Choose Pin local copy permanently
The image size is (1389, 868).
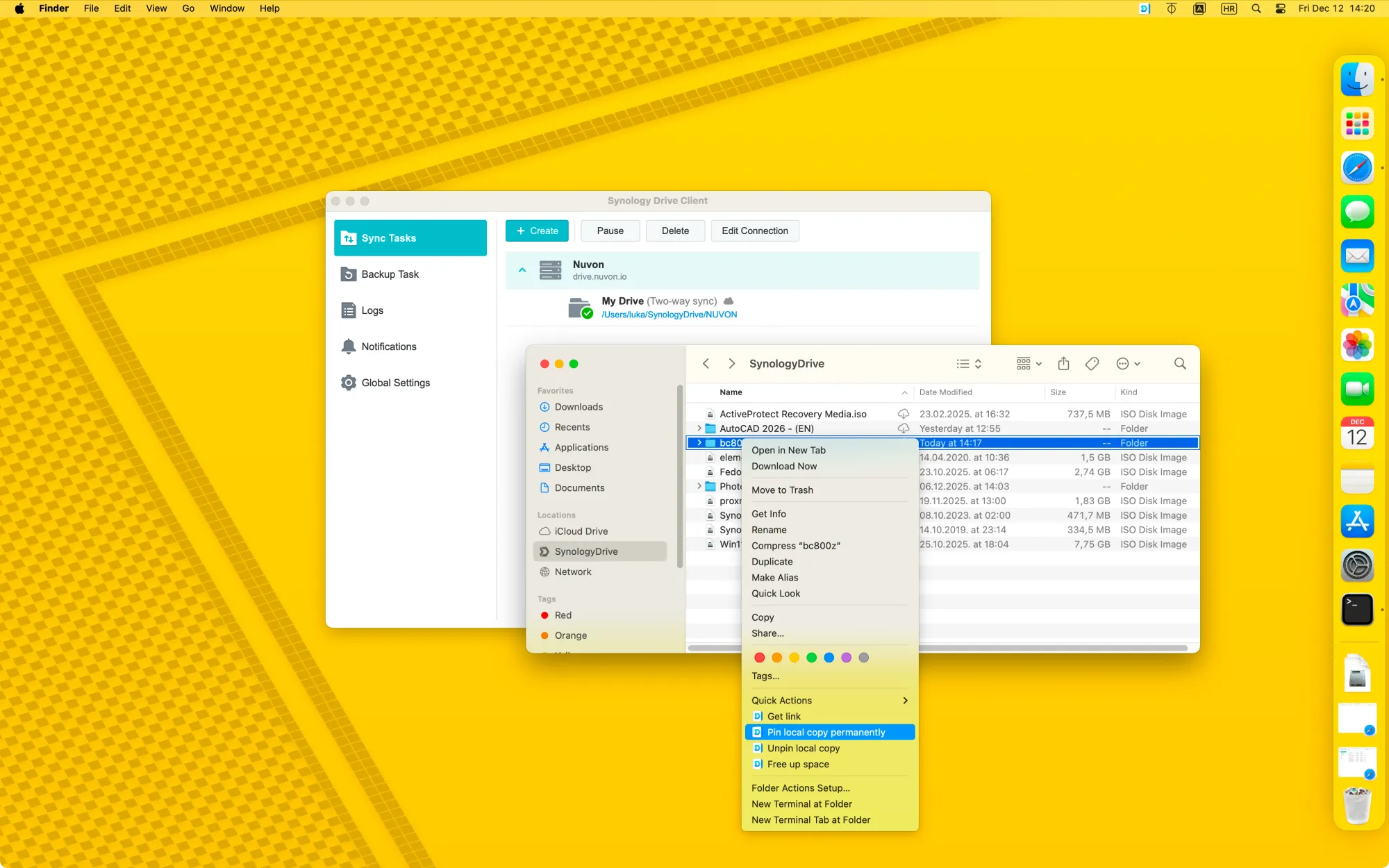pyautogui.click(x=826, y=732)
